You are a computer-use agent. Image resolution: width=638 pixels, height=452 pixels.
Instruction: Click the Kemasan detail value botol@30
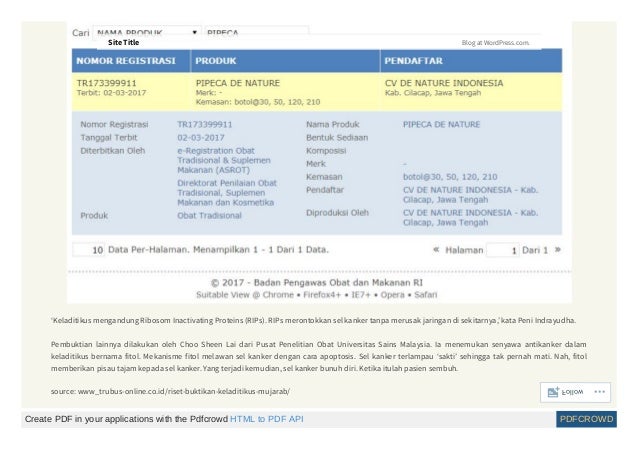click(450, 177)
